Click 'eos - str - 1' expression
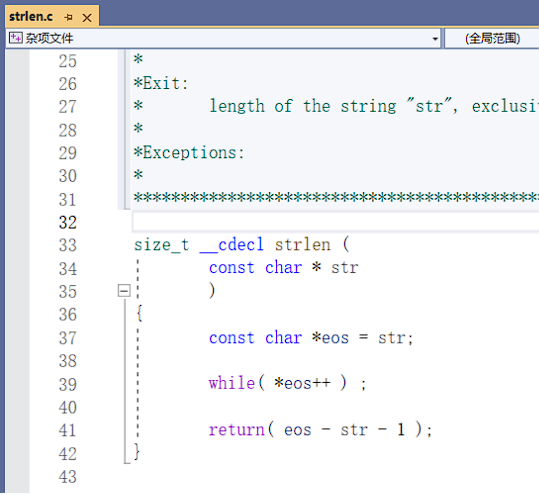The height and width of the screenshot is (495, 539). (344, 430)
